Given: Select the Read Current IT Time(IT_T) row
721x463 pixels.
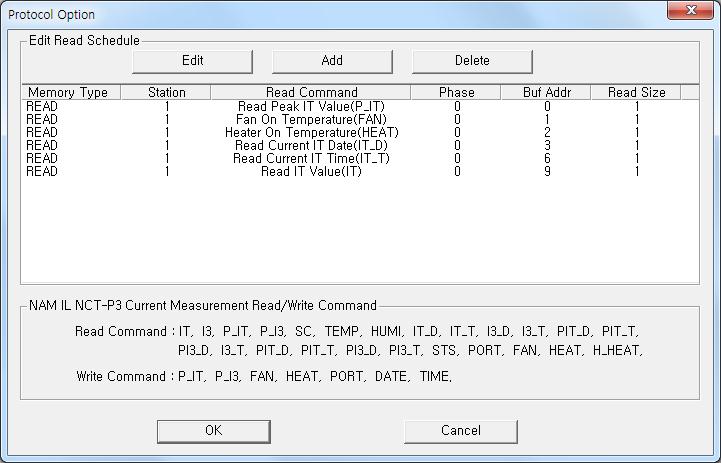Looking at the screenshot, I should click(x=311, y=158).
